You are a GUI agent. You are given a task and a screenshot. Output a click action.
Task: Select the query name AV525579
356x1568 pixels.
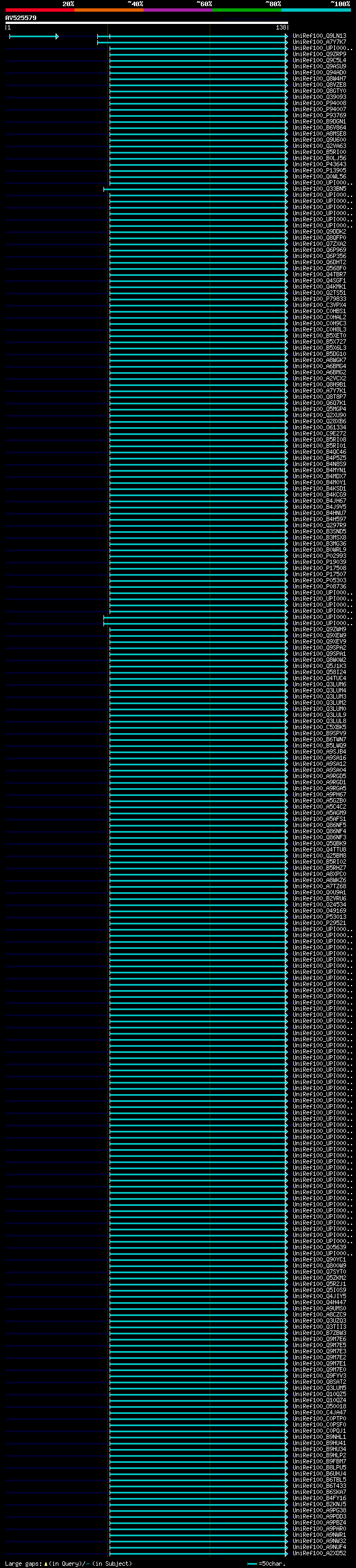click(x=21, y=18)
